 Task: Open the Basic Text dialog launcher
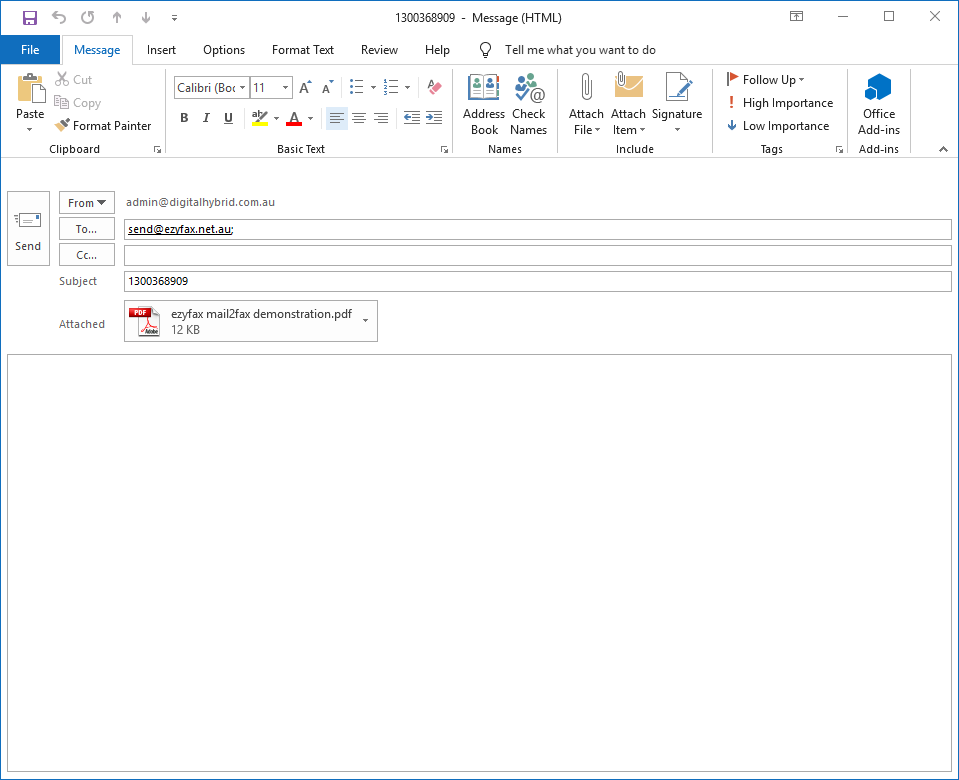click(445, 149)
